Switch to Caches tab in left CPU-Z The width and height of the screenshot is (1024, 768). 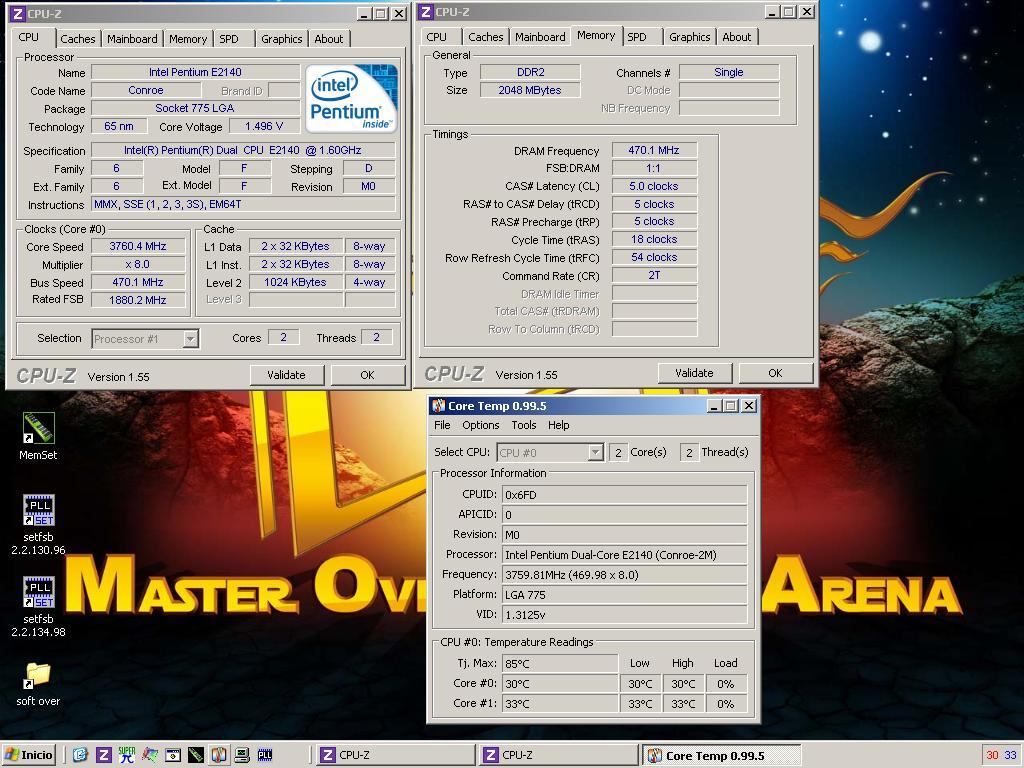[78, 39]
